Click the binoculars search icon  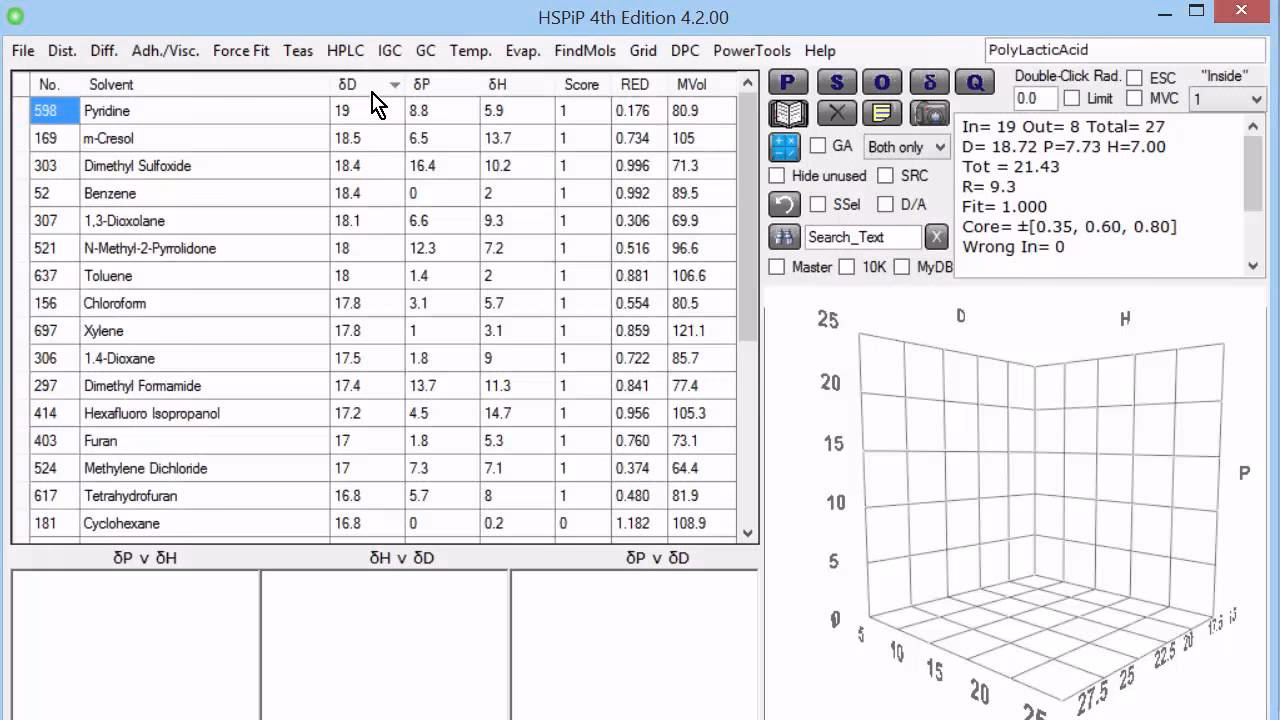coord(784,237)
